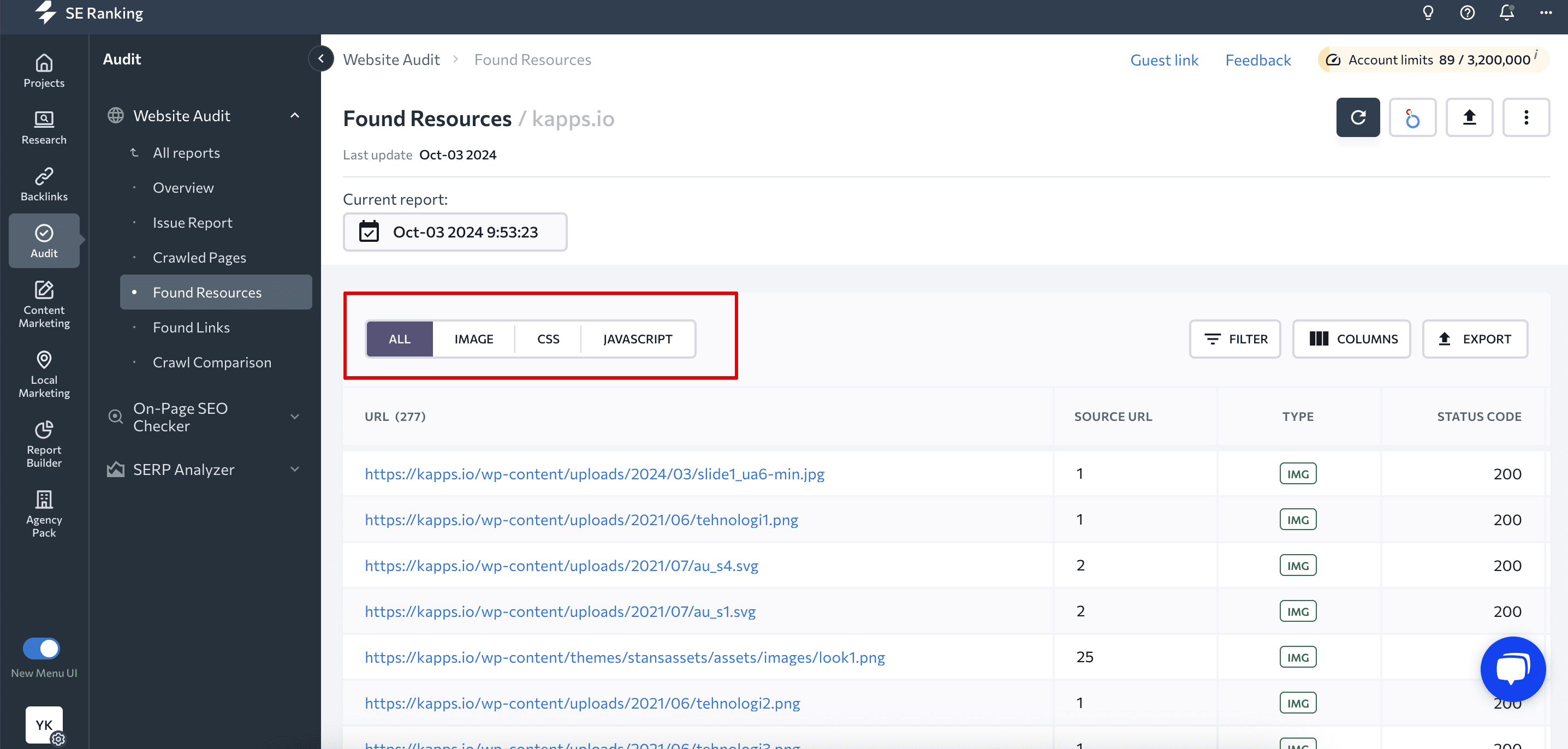Select the JAVASCRIPT resource filter tab
Viewport: 1568px width, 749px height.
click(x=637, y=338)
